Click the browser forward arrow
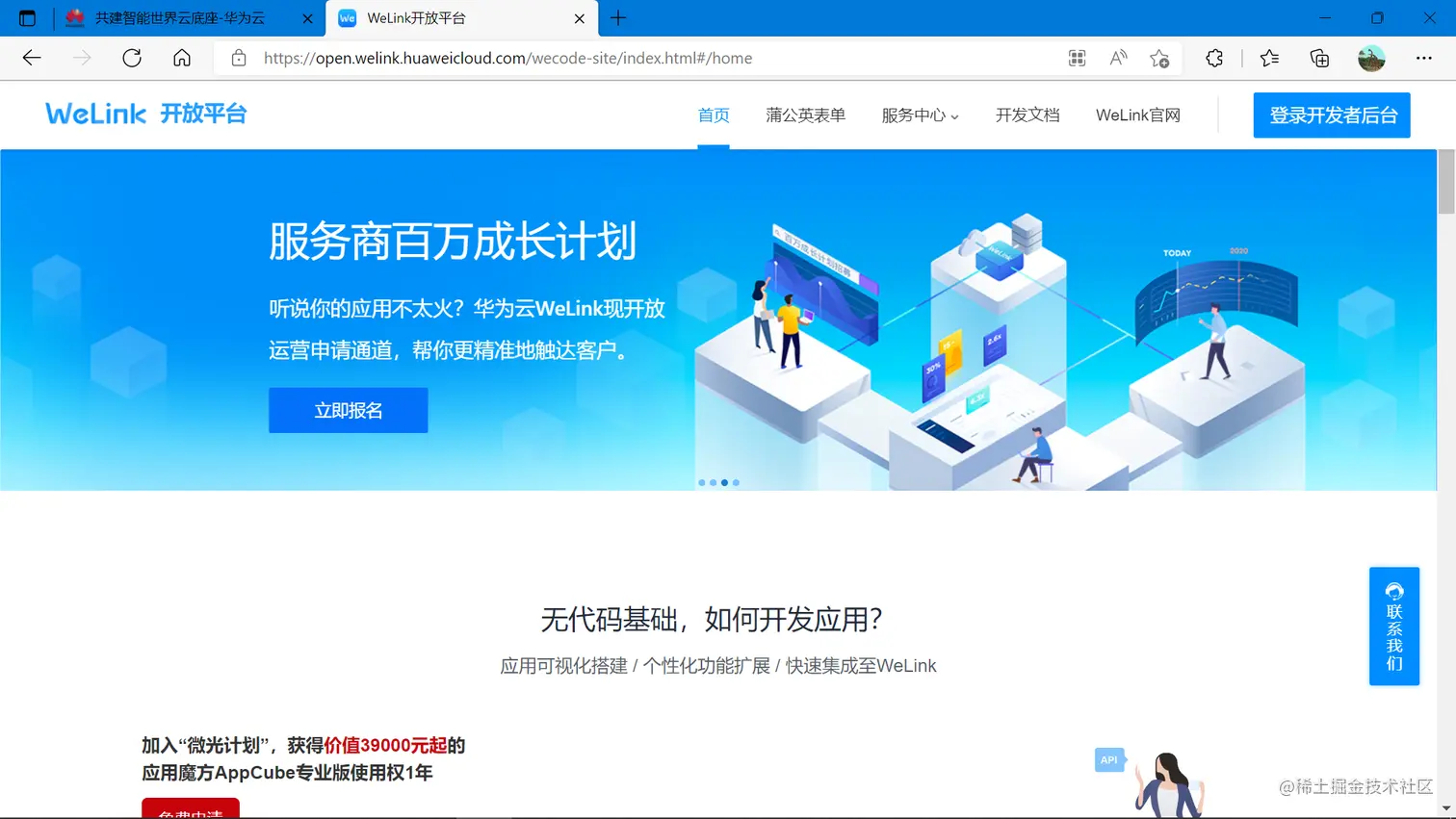 click(x=82, y=58)
